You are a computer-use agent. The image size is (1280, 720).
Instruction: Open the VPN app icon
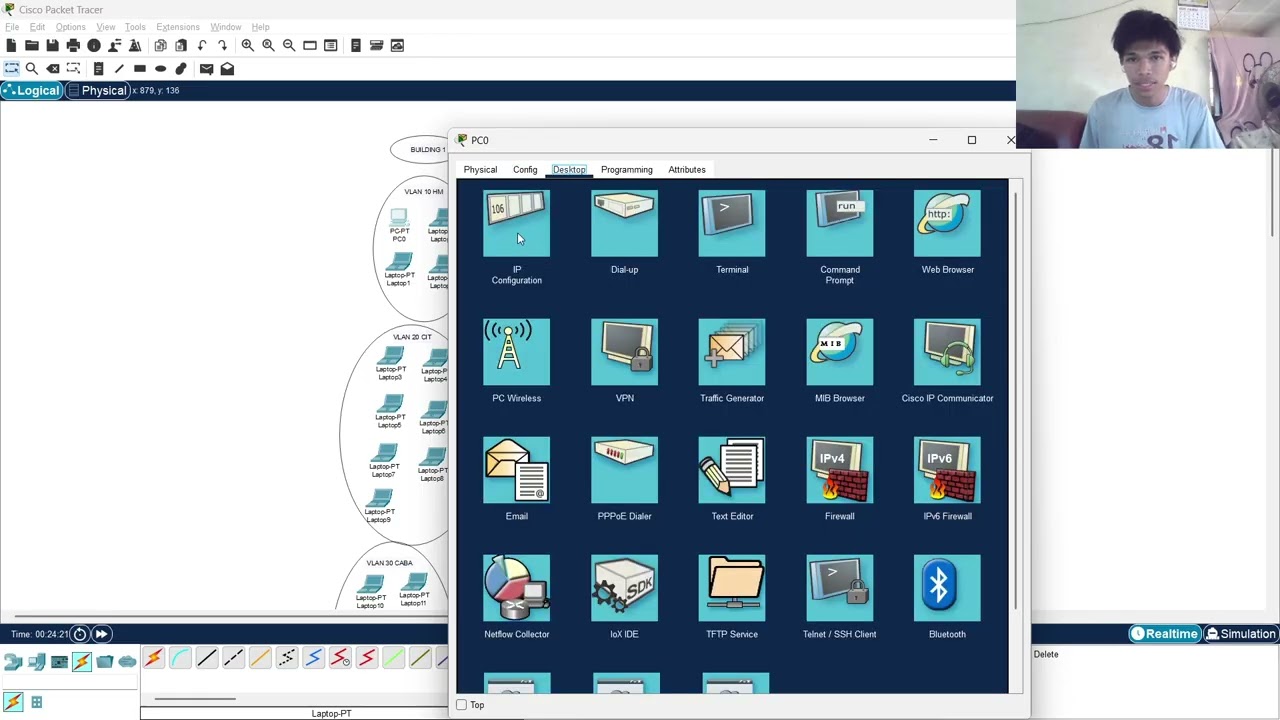point(624,352)
